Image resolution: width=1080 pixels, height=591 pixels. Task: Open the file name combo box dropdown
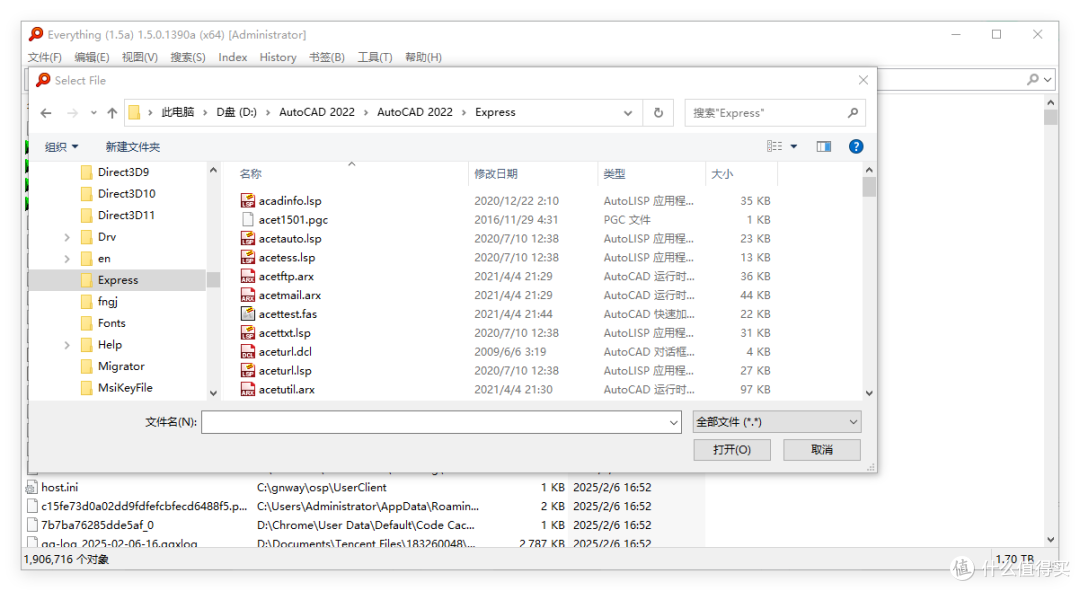[674, 422]
